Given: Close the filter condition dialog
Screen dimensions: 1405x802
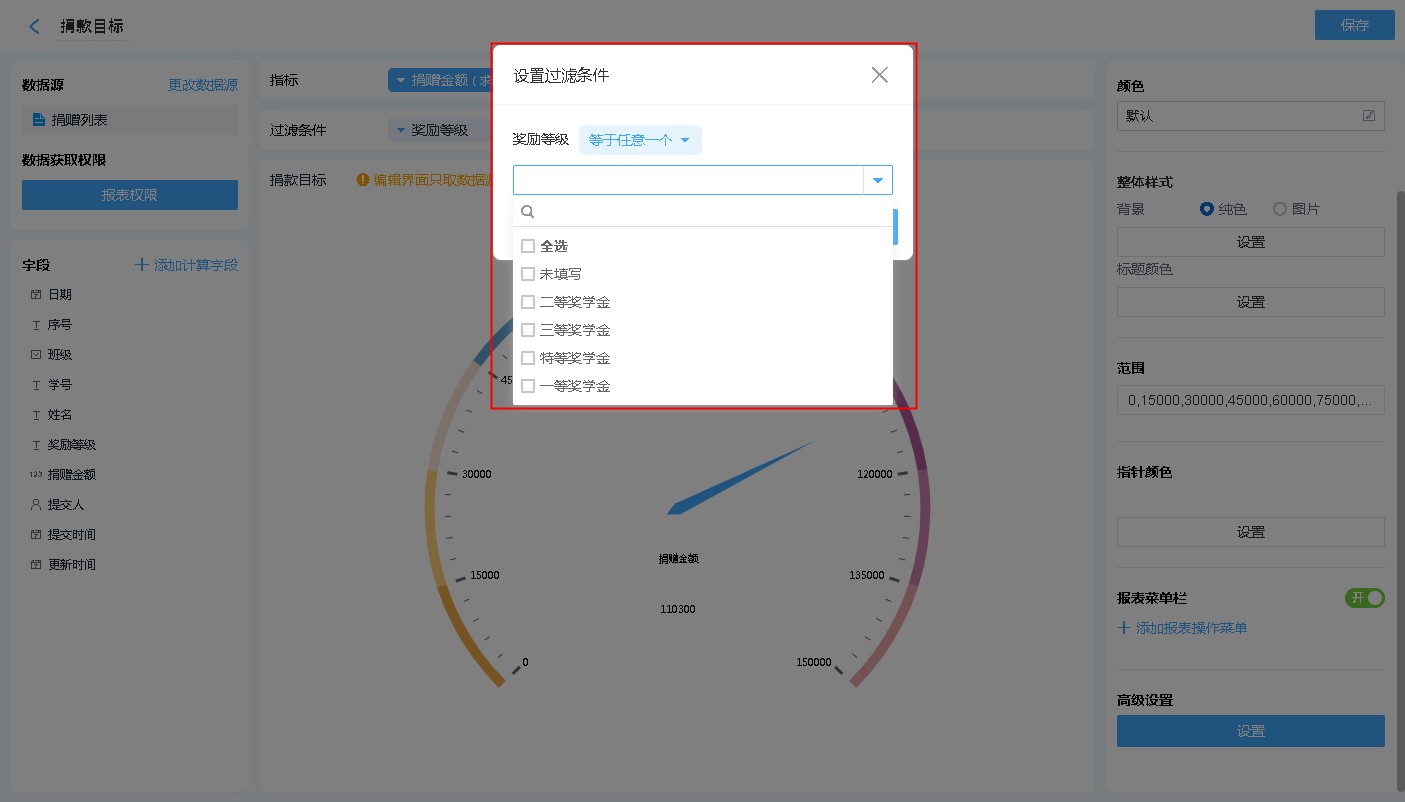Looking at the screenshot, I should [879, 75].
